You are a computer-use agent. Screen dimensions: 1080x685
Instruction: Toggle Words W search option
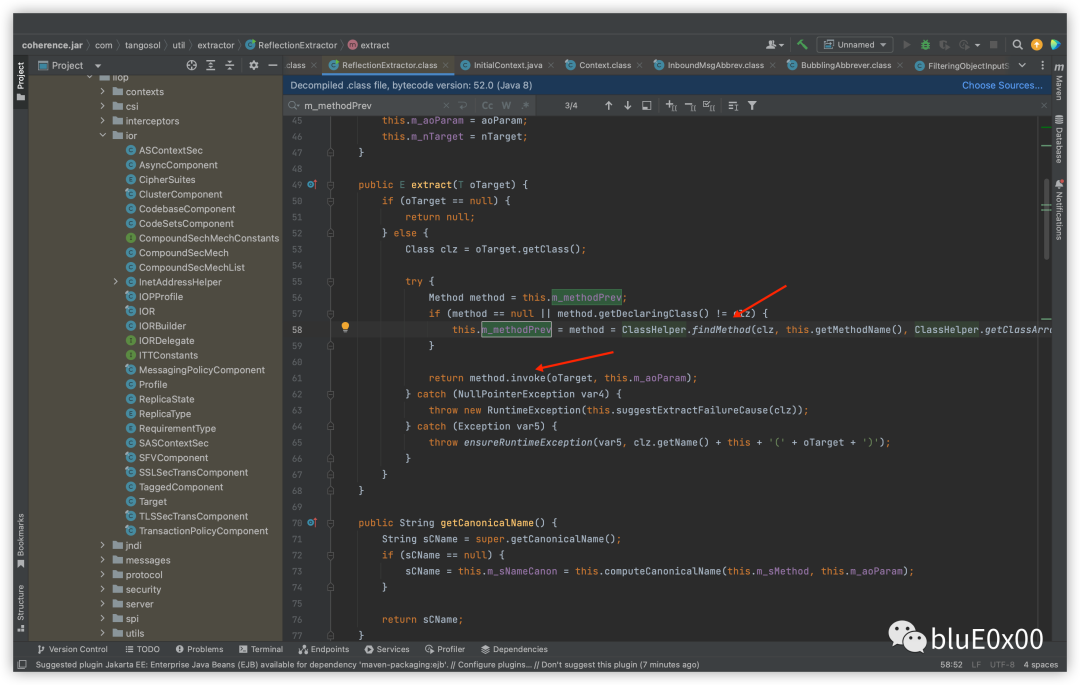pos(506,105)
